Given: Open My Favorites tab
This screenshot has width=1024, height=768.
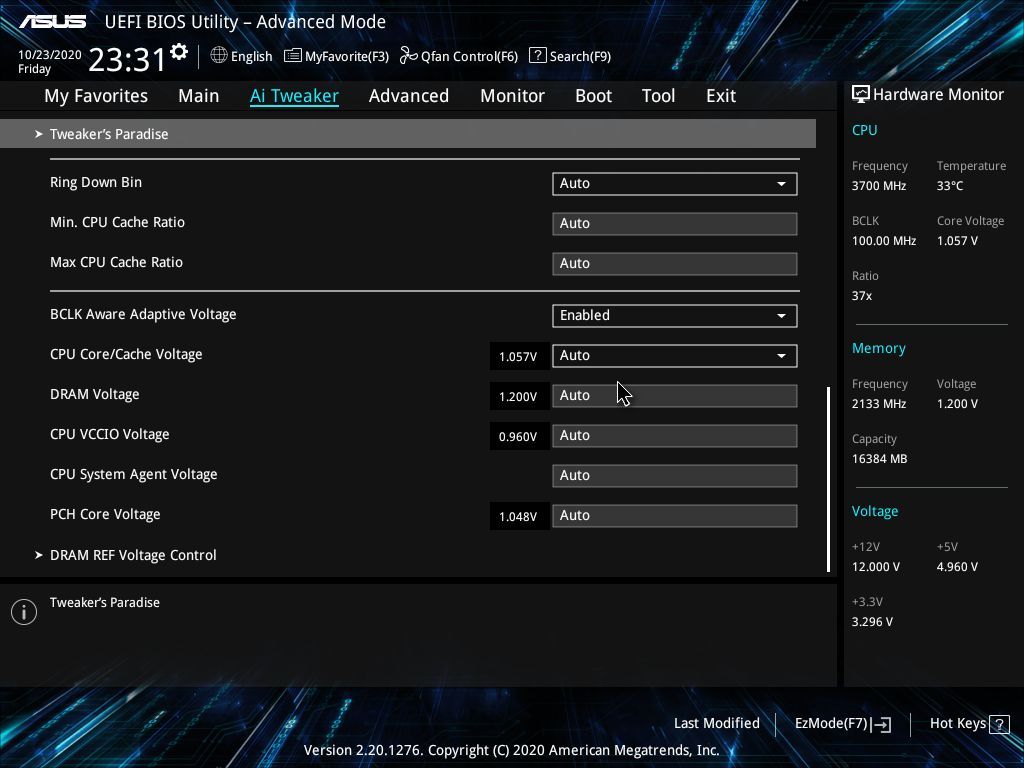Looking at the screenshot, I should [96, 96].
